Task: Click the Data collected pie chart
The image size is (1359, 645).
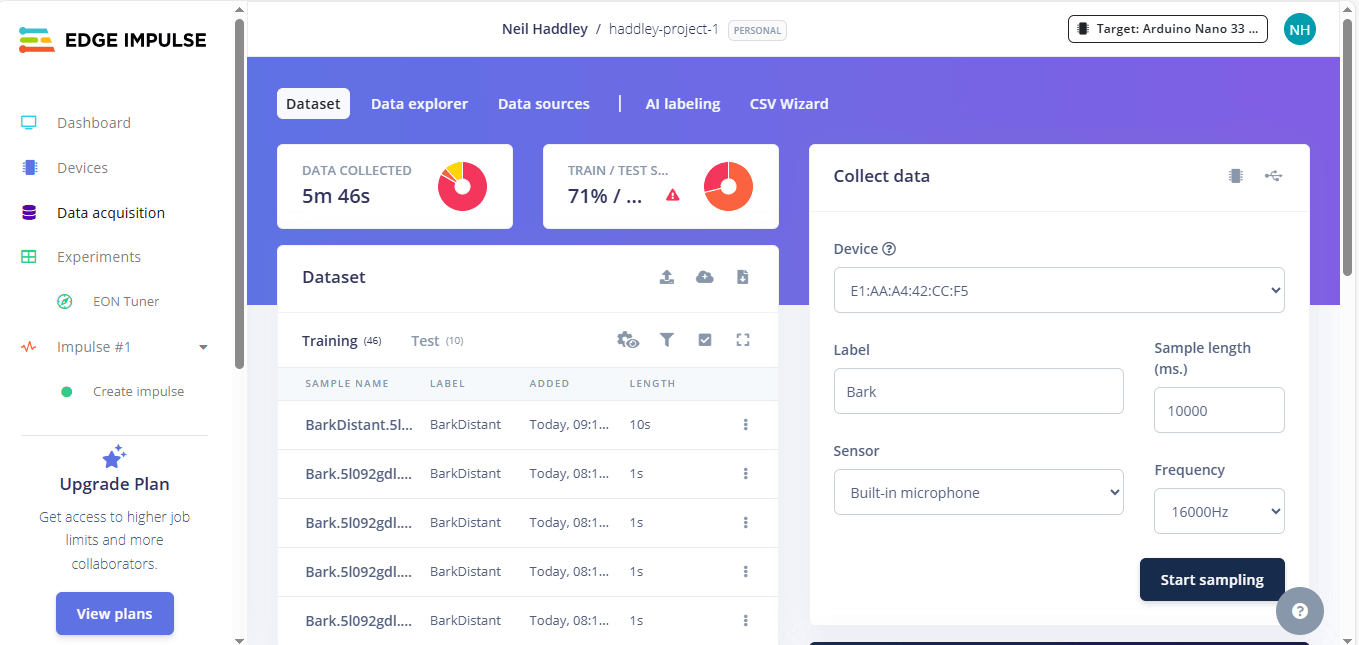Action: click(462, 186)
